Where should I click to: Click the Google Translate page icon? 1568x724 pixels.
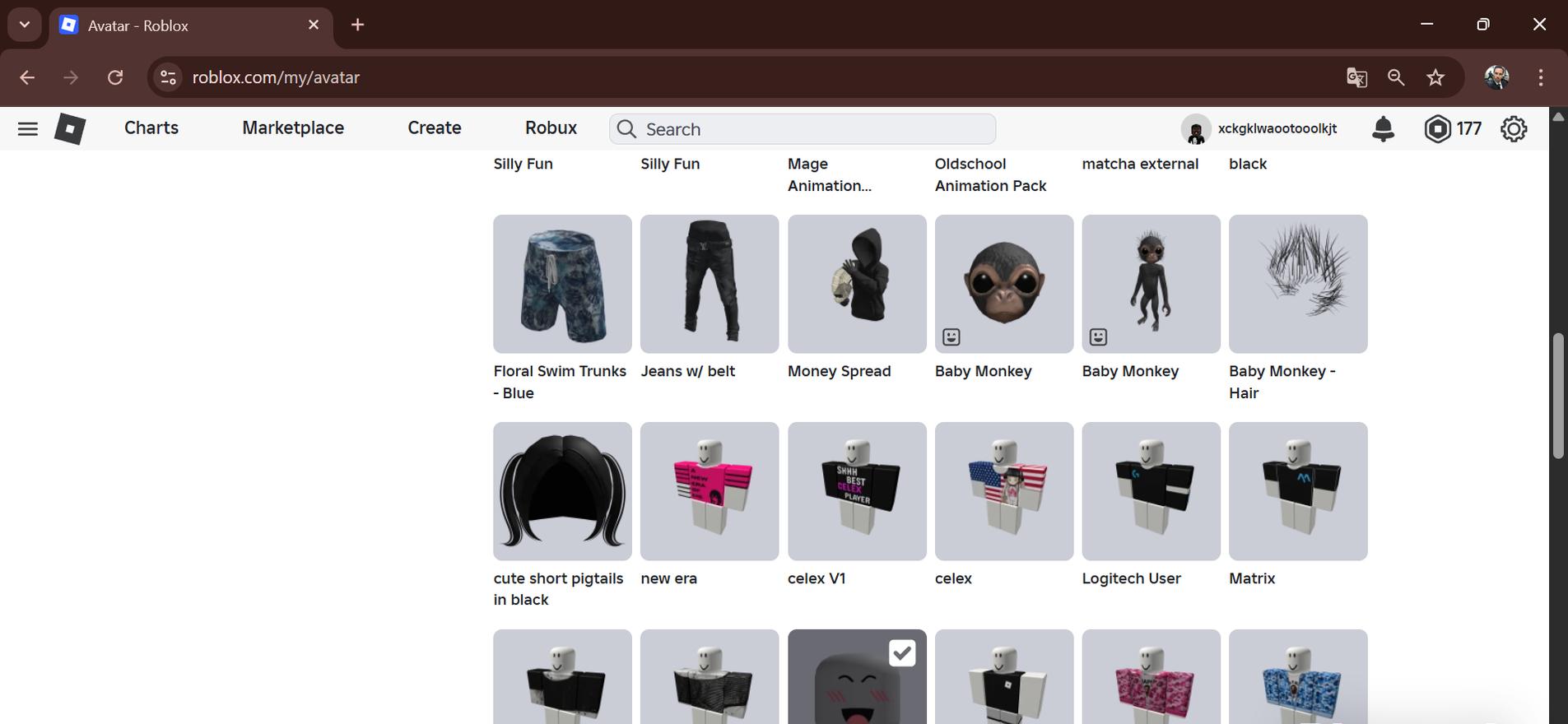click(1356, 77)
